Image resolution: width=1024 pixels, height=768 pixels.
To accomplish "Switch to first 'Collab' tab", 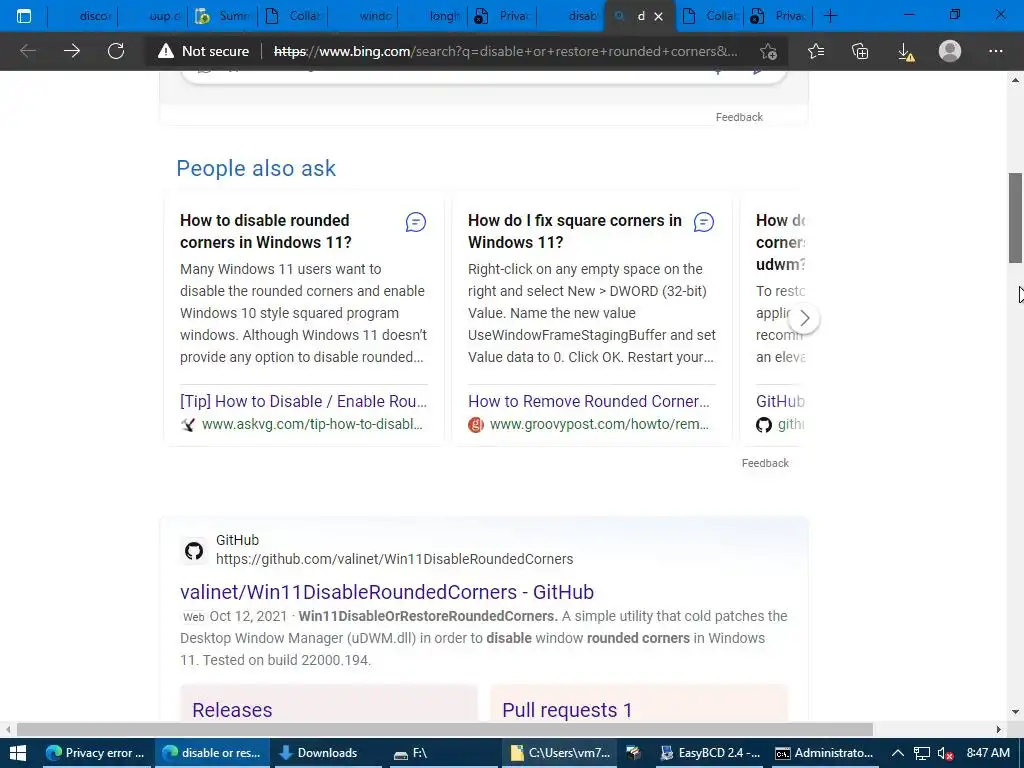I will [293, 16].
